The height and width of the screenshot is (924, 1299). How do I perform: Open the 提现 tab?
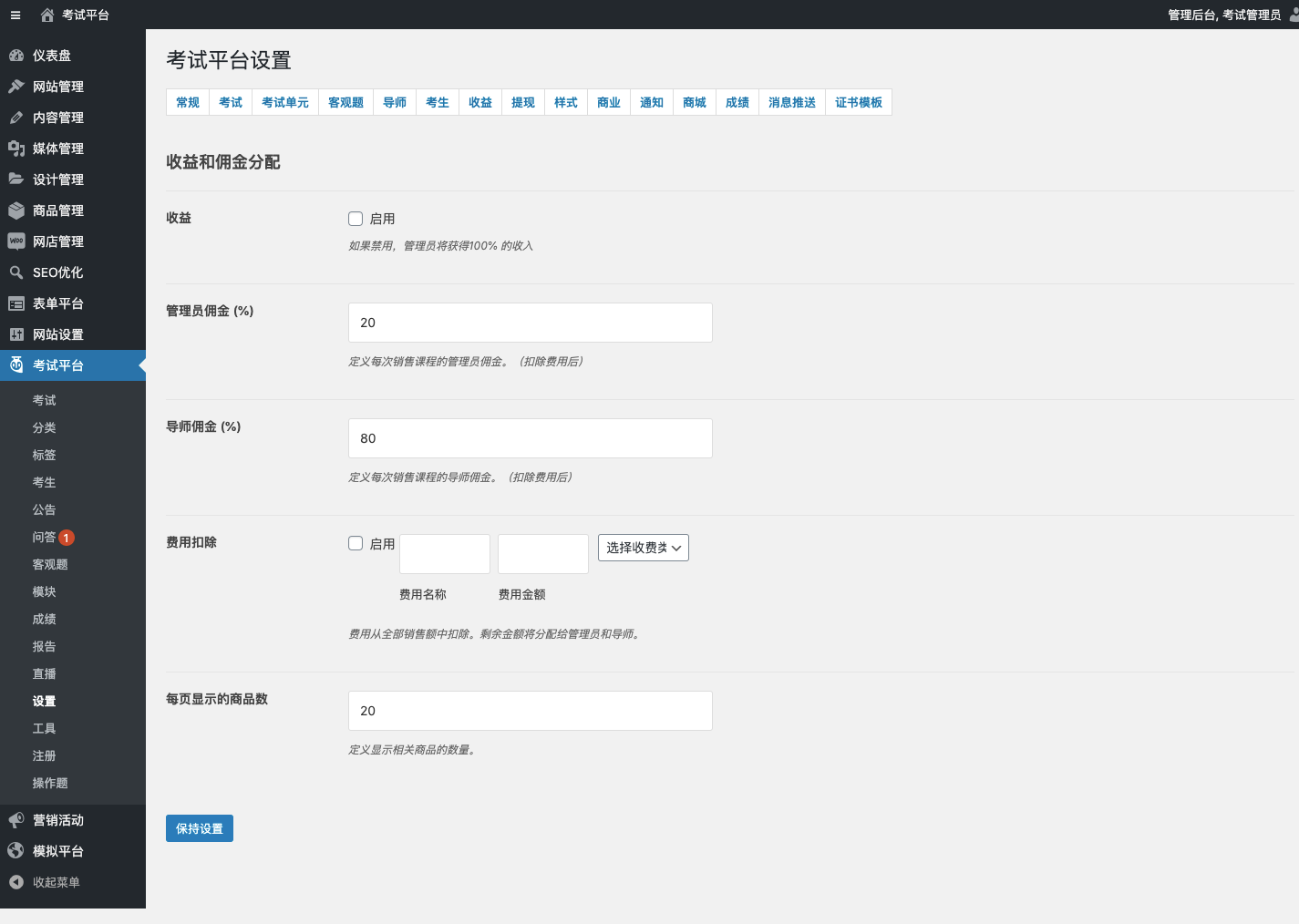coord(523,102)
